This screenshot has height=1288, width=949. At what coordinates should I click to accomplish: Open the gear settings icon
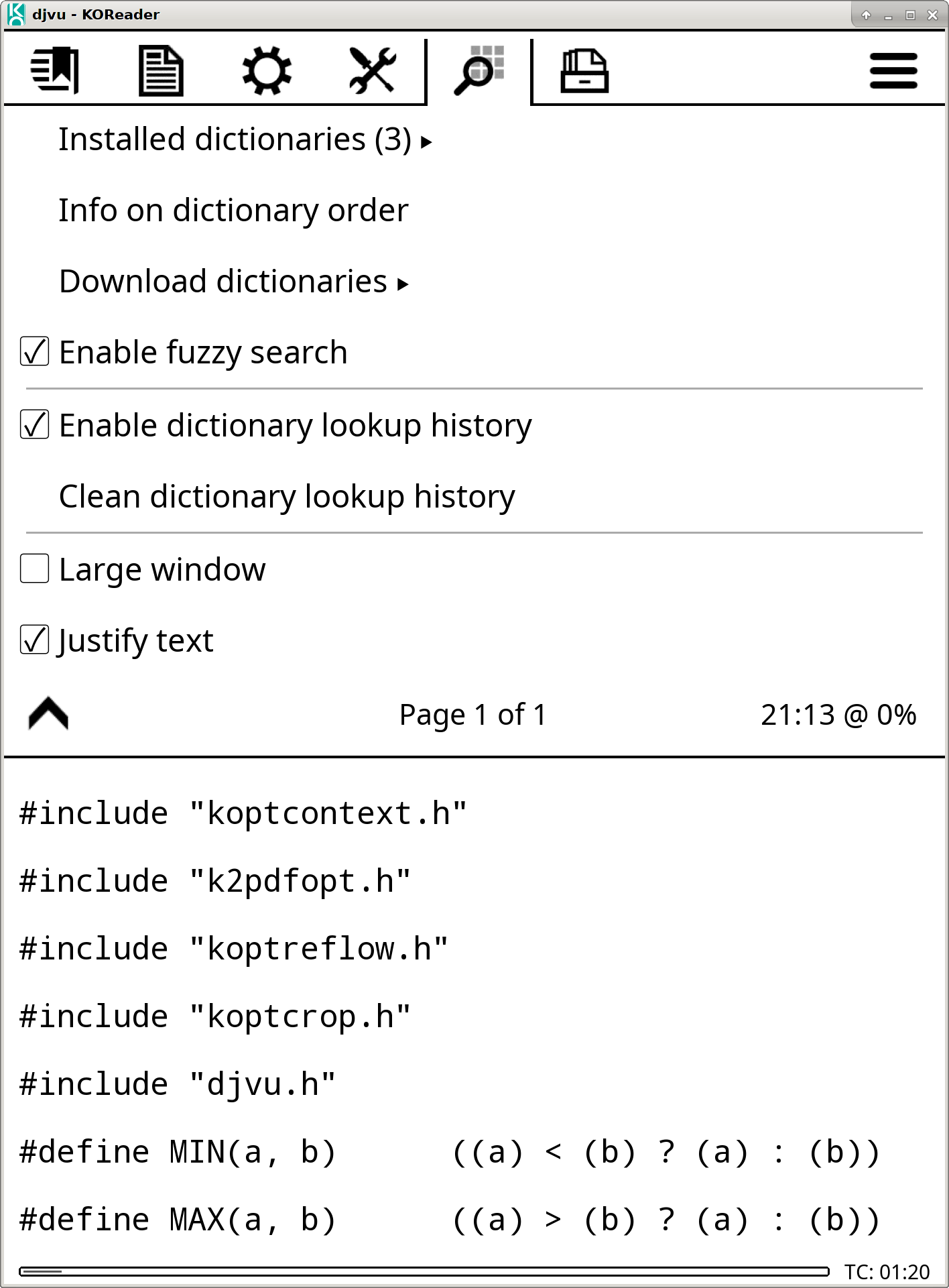coord(267,69)
